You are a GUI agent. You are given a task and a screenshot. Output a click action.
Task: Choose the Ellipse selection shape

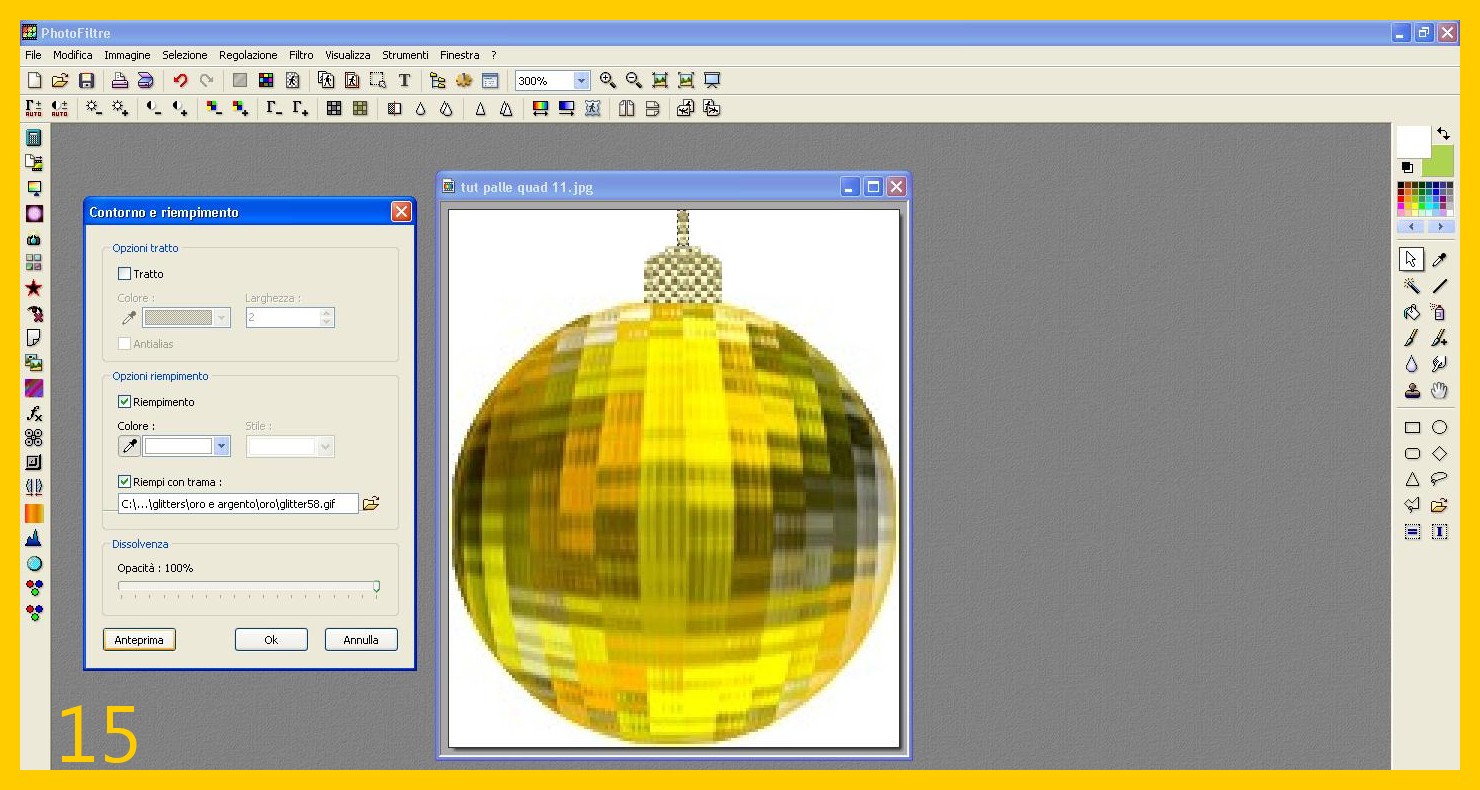1440,427
